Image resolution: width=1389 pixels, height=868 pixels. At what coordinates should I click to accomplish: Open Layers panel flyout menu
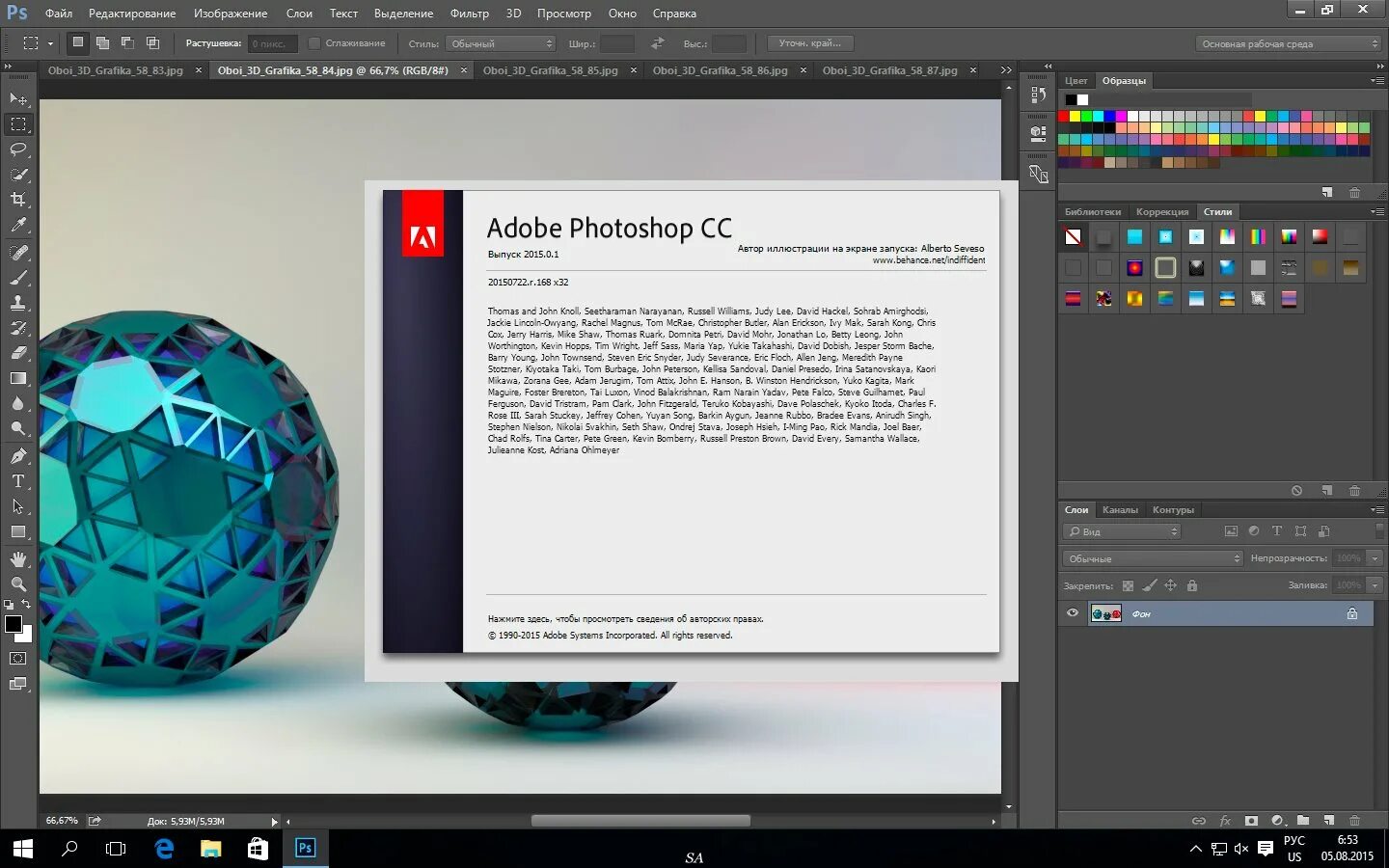click(x=1377, y=509)
